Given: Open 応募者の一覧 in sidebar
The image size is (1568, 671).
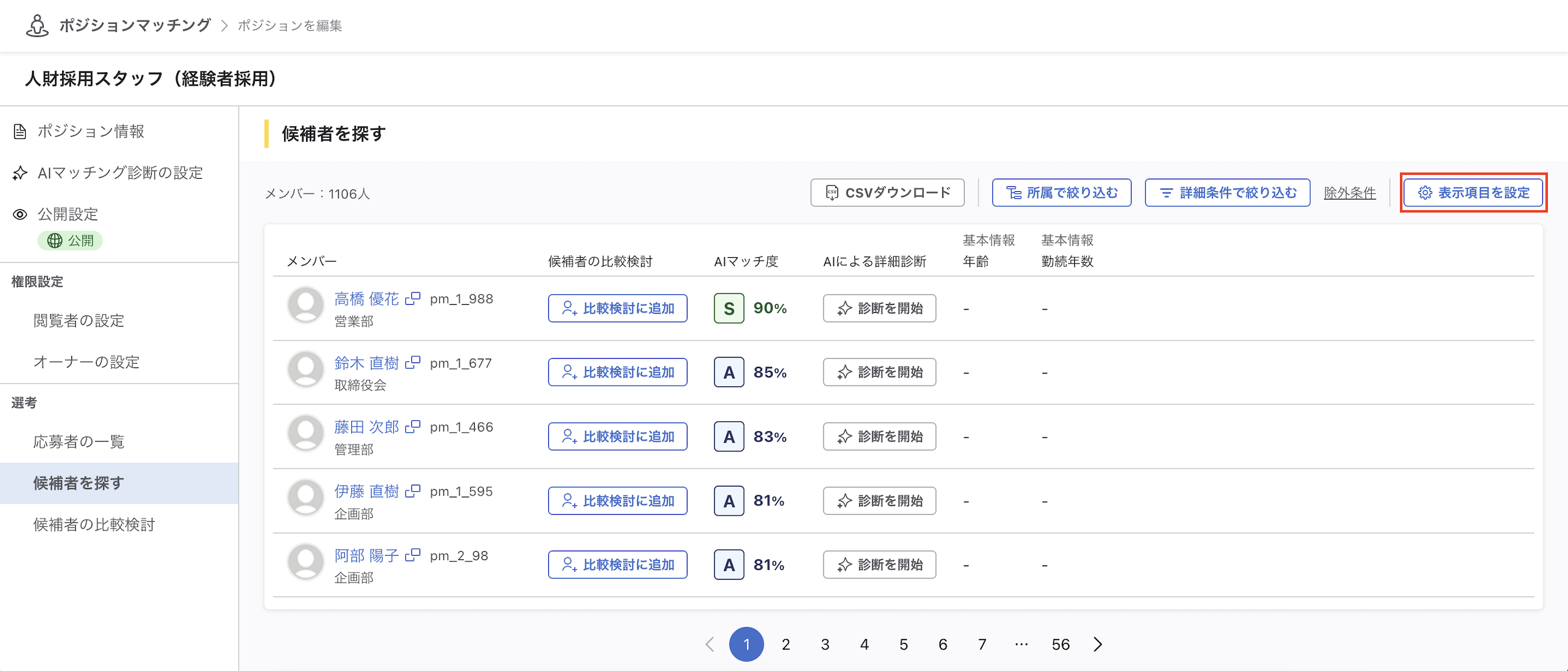Looking at the screenshot, I should (79, 441).
